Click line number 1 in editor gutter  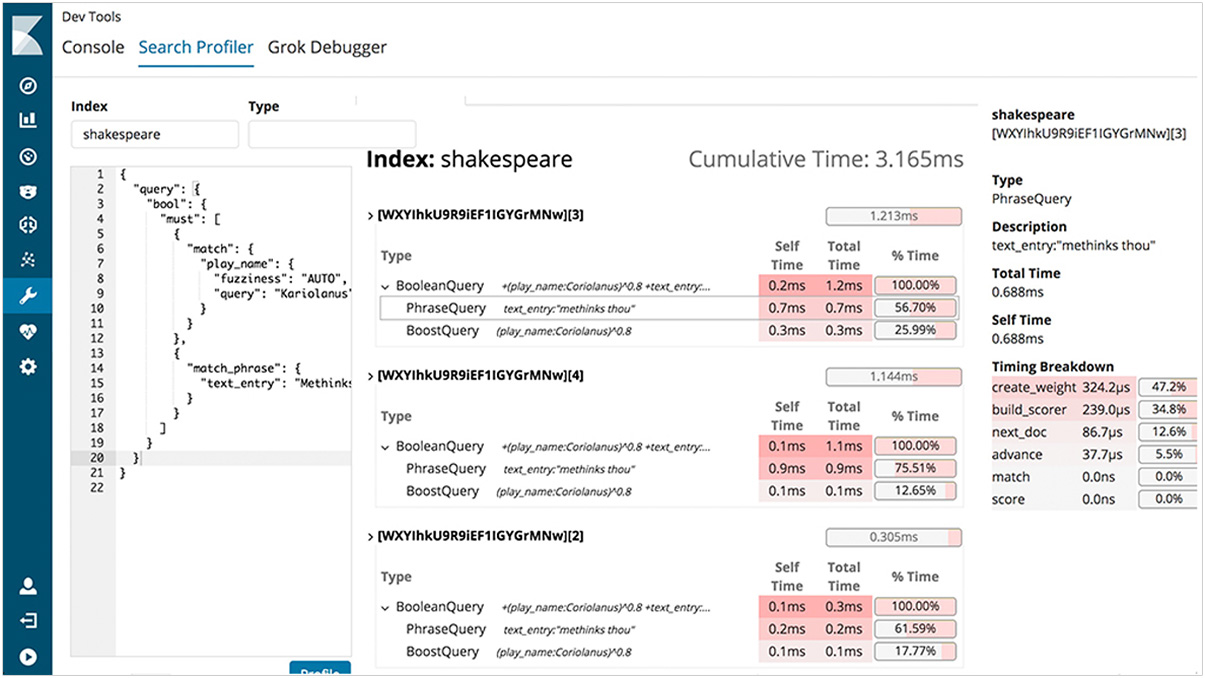(100, 174)
